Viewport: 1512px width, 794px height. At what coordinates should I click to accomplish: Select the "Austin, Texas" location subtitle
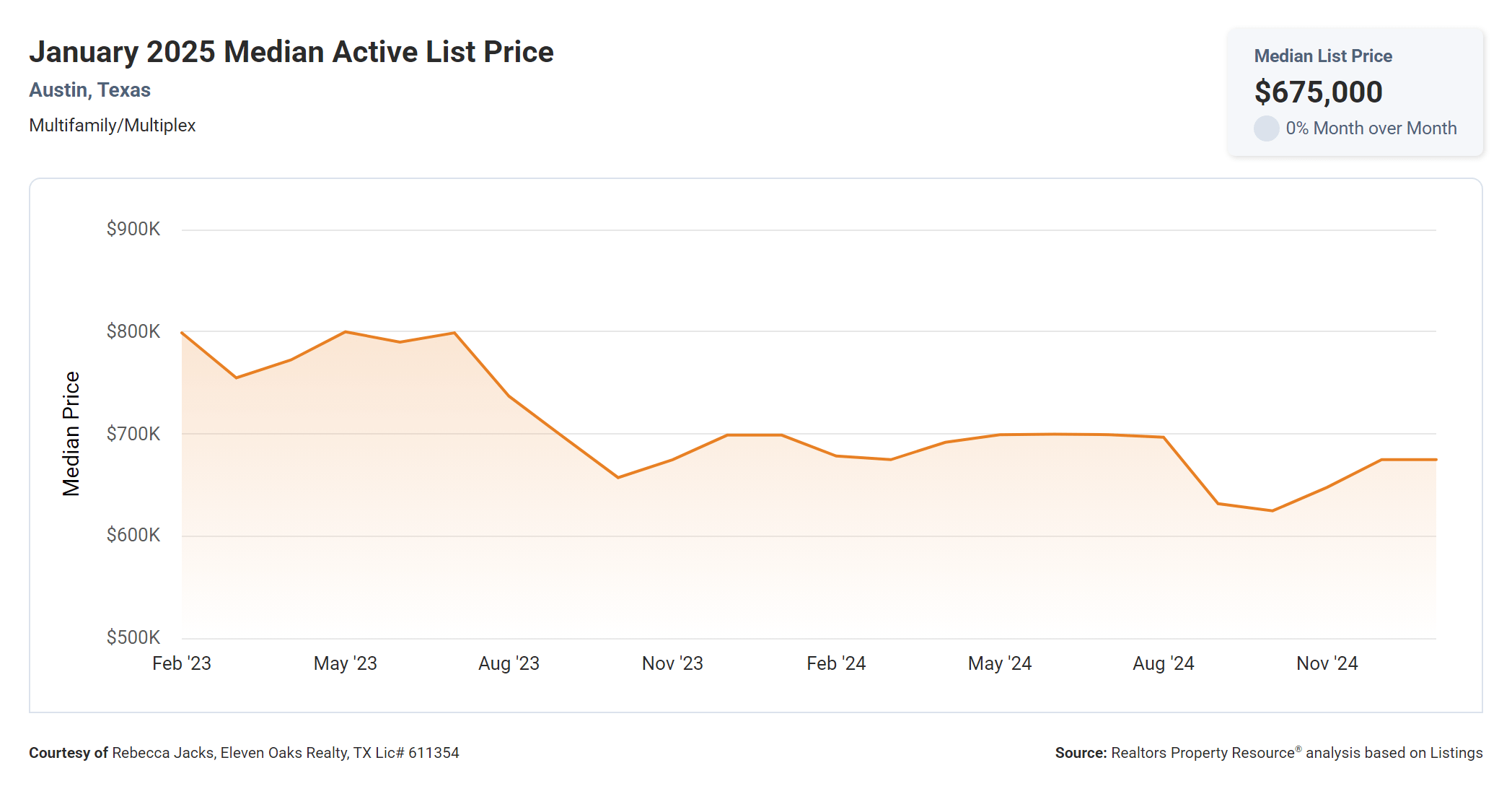(x=89, y=90)
